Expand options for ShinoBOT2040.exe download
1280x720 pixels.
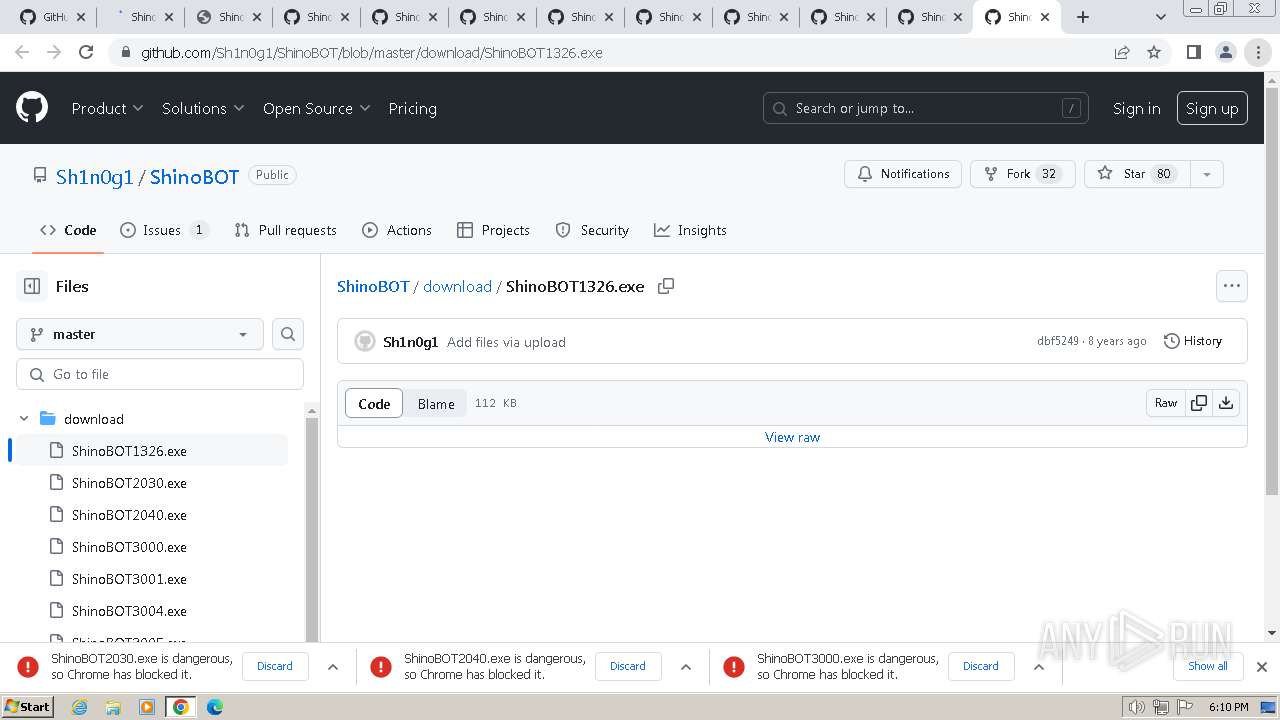coord(686,666)
